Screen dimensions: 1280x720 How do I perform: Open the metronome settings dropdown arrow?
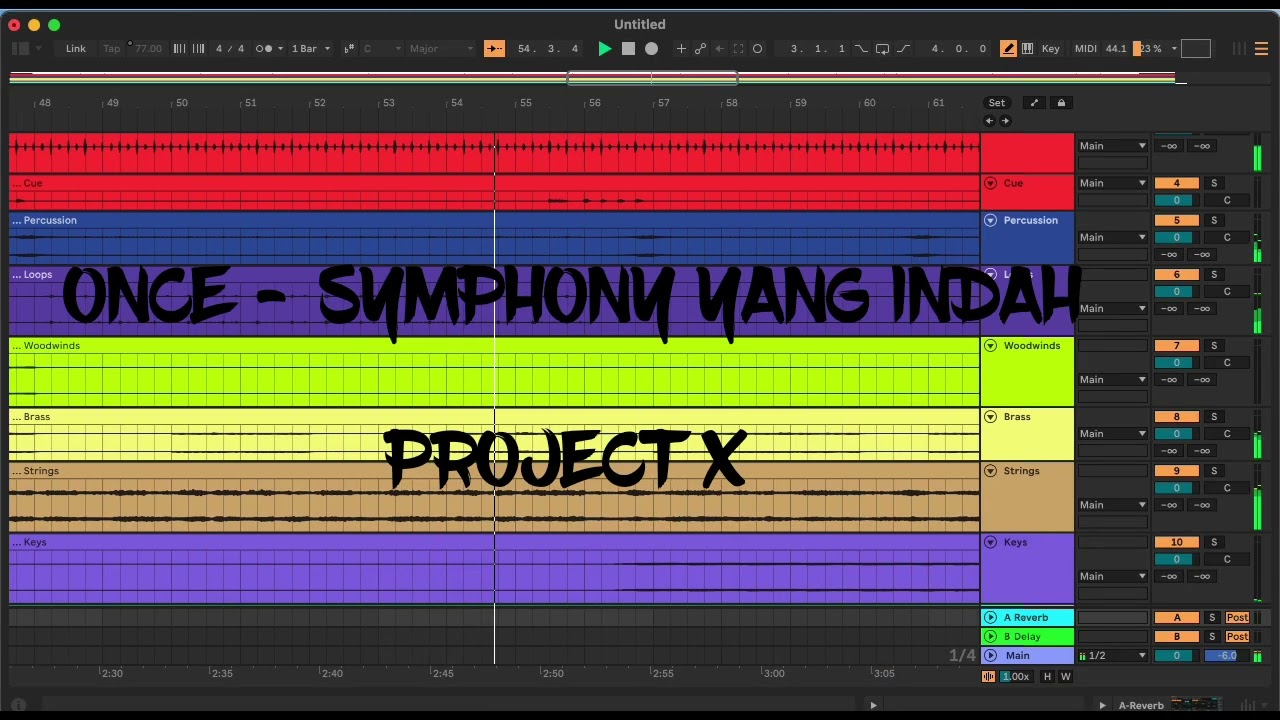click(280, 48)
